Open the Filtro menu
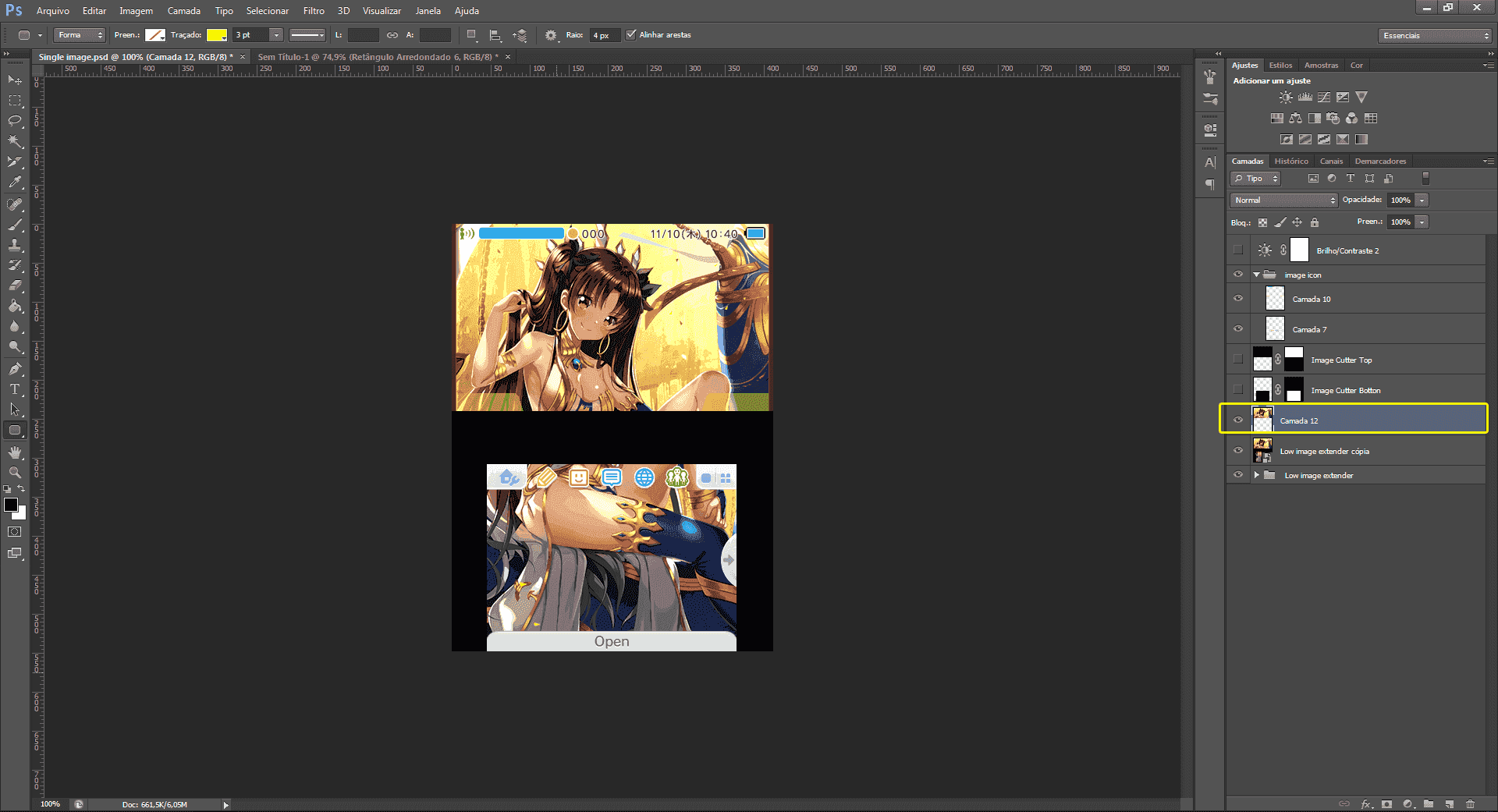Screen dimensions: 1498x812 tap(314, 11)
